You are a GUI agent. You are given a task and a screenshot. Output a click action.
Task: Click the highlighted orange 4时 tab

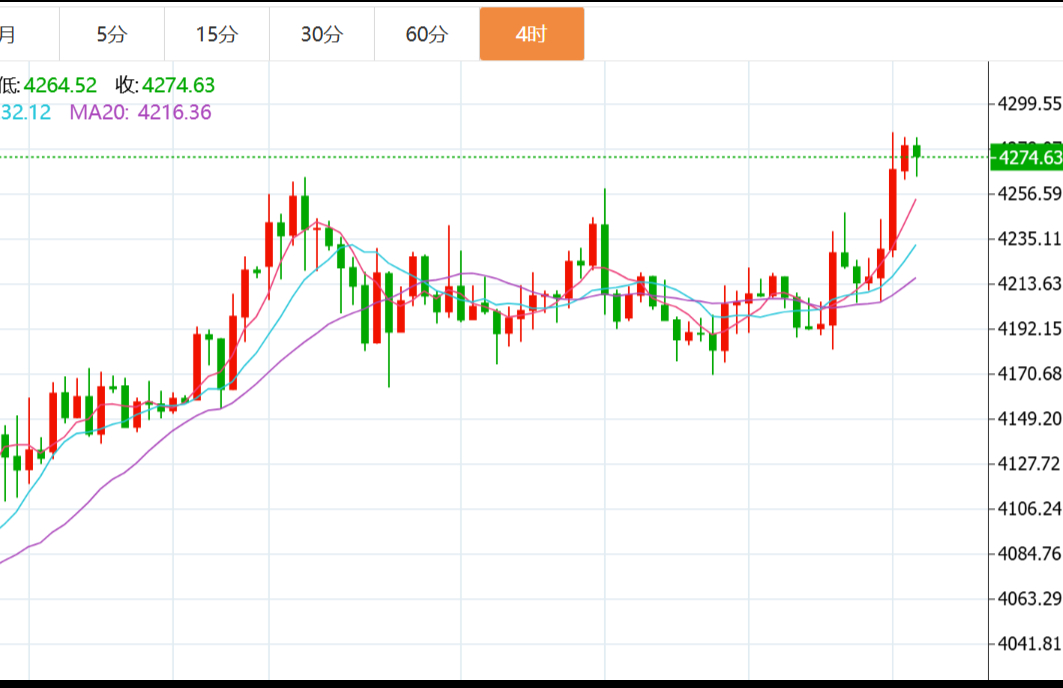click(x=531, y=34)
